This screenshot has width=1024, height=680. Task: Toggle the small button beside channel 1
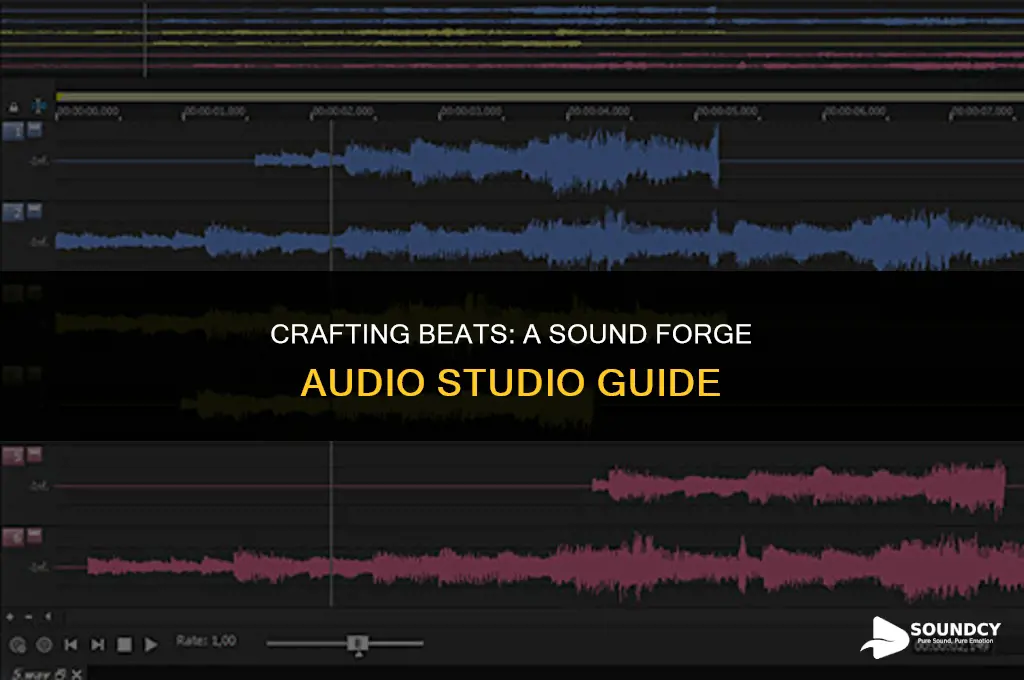[35, 129]
